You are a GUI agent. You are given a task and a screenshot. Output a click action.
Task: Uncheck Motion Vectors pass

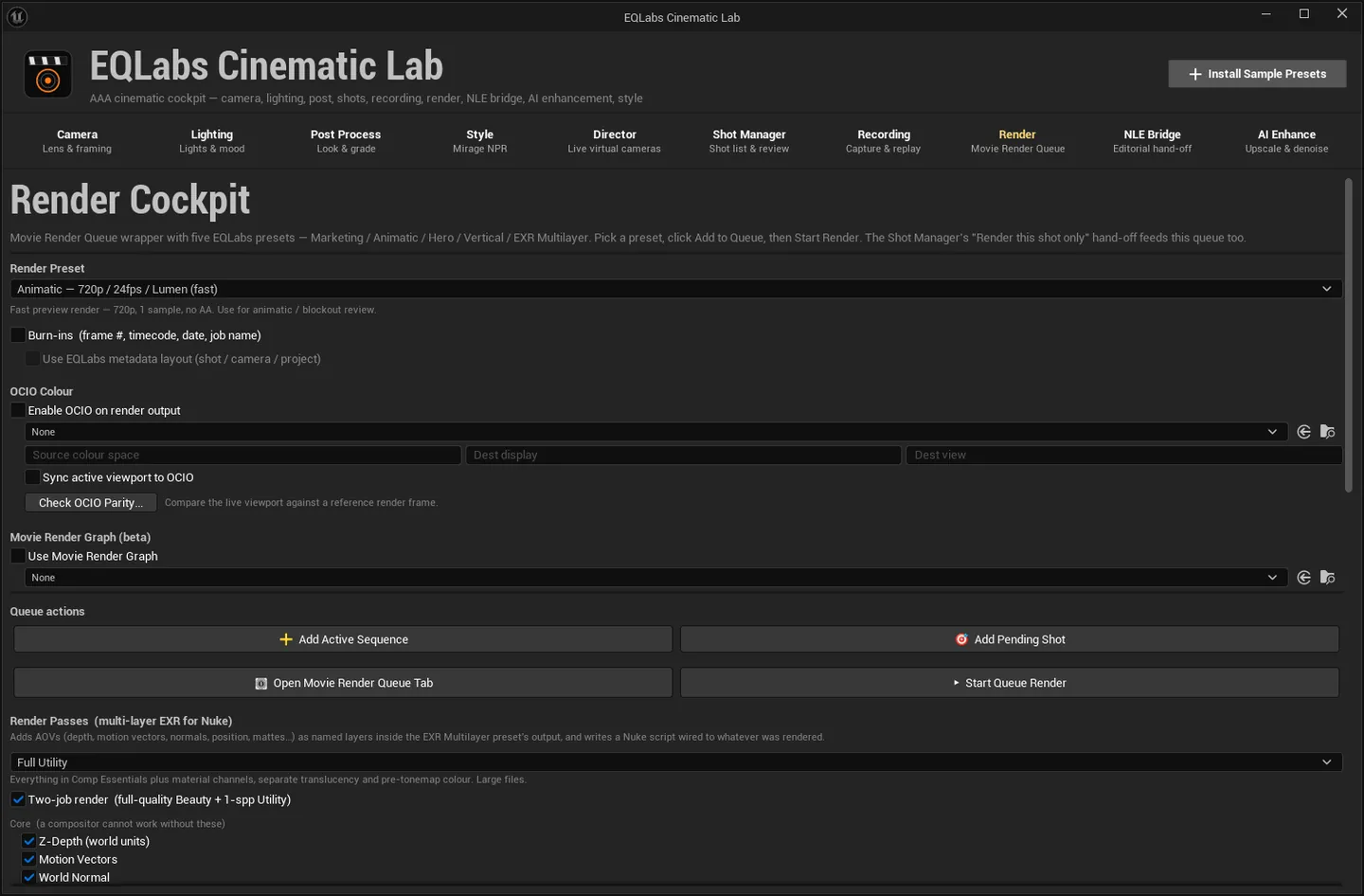28,859
